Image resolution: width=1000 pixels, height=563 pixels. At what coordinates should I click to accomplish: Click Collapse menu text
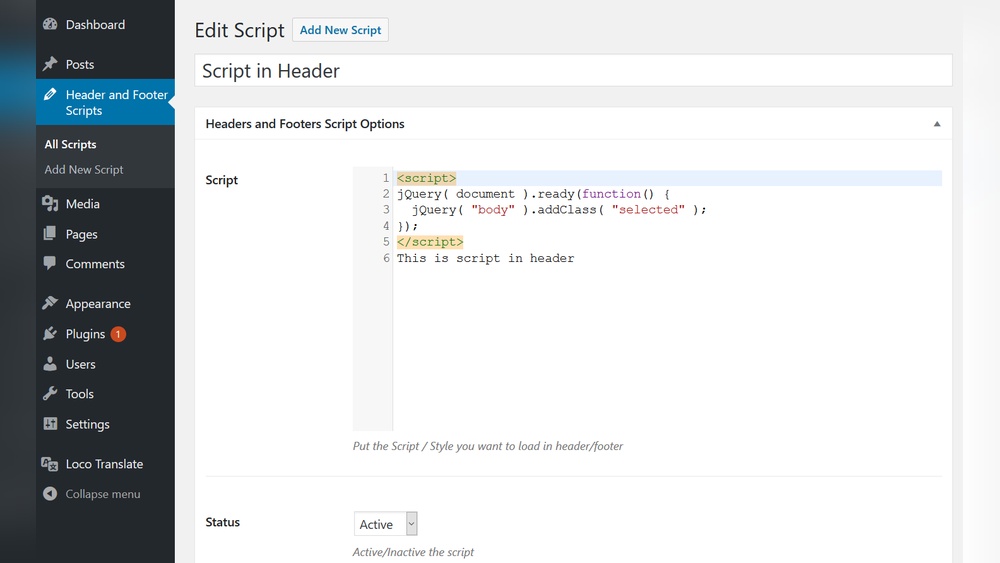tap(103, 494)
